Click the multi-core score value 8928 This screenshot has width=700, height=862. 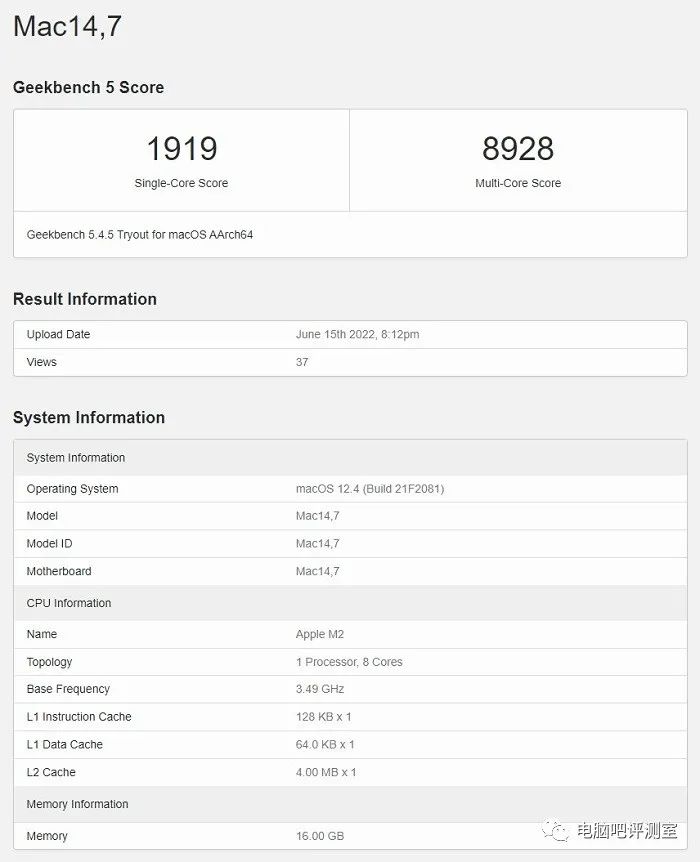pyautogui.click(x=518, y=149)
